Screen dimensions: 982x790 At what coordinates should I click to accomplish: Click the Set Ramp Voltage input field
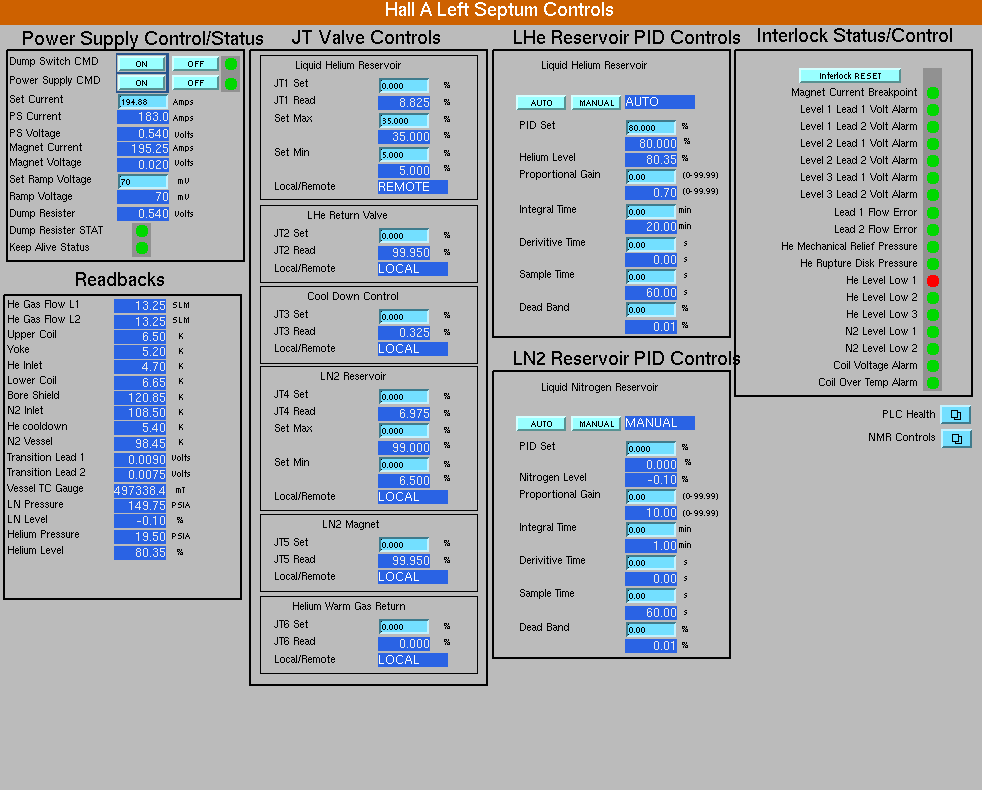pyautogui.click(x=143, y=182)
